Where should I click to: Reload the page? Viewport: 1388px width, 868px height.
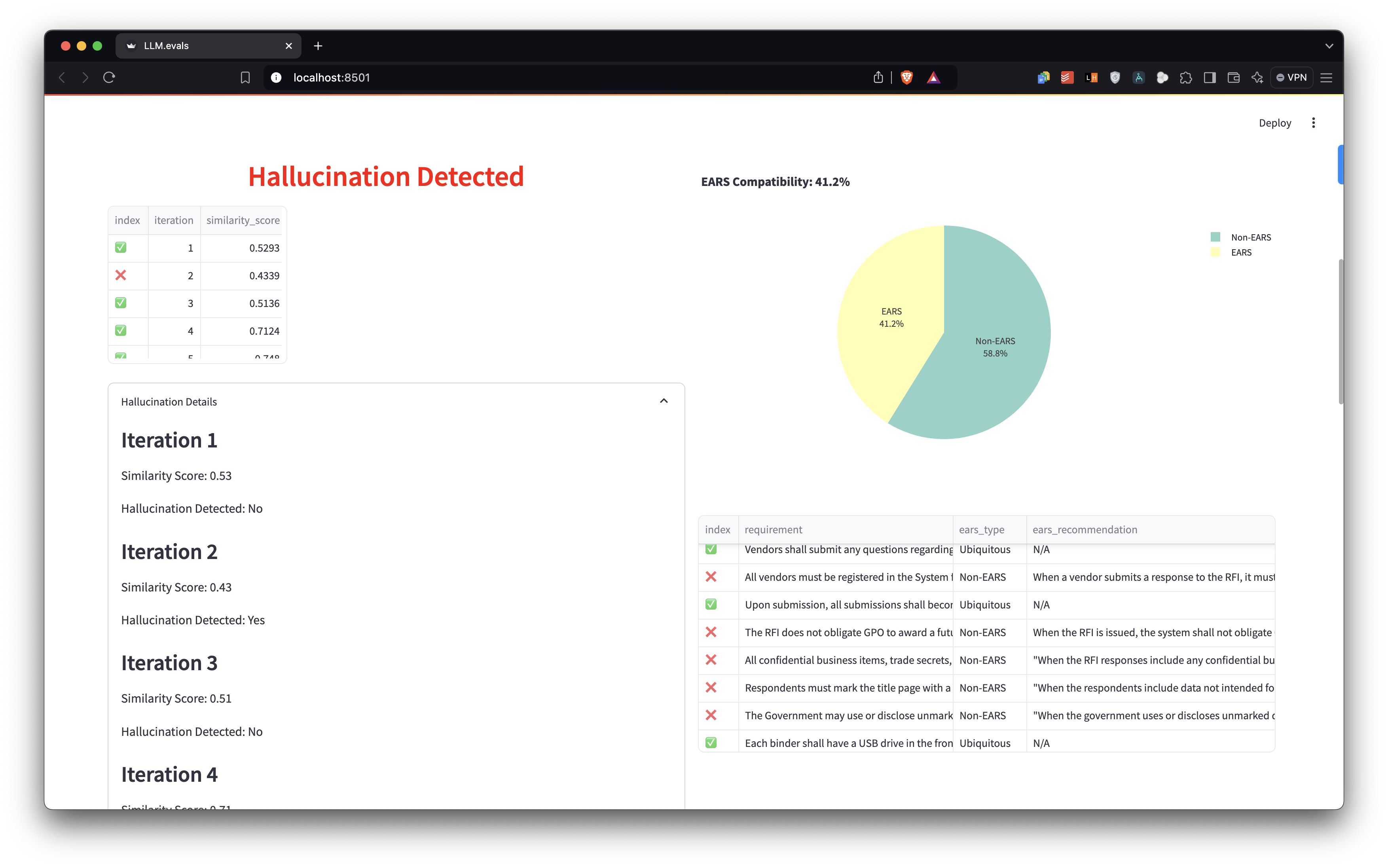(109, 78)
